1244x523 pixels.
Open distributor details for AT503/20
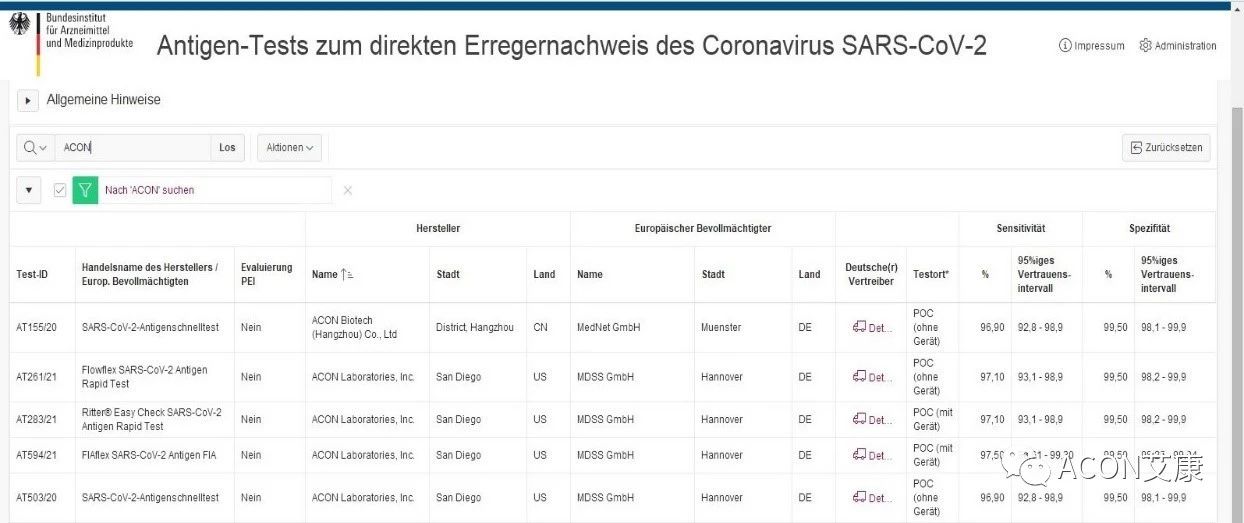tap(870, 497)
